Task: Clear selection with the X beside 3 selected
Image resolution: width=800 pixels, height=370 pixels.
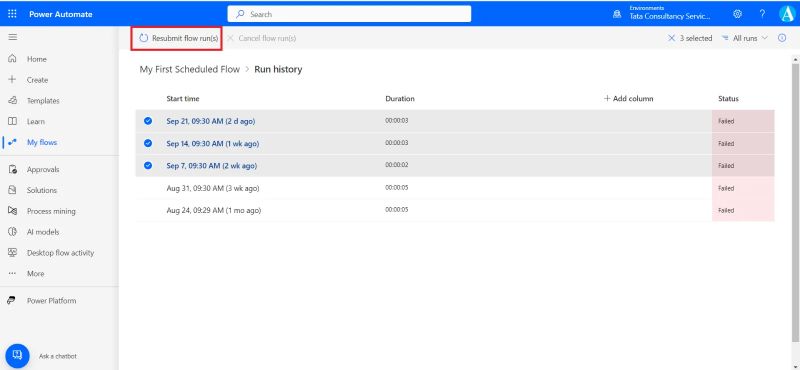Action: click(671, 38)
